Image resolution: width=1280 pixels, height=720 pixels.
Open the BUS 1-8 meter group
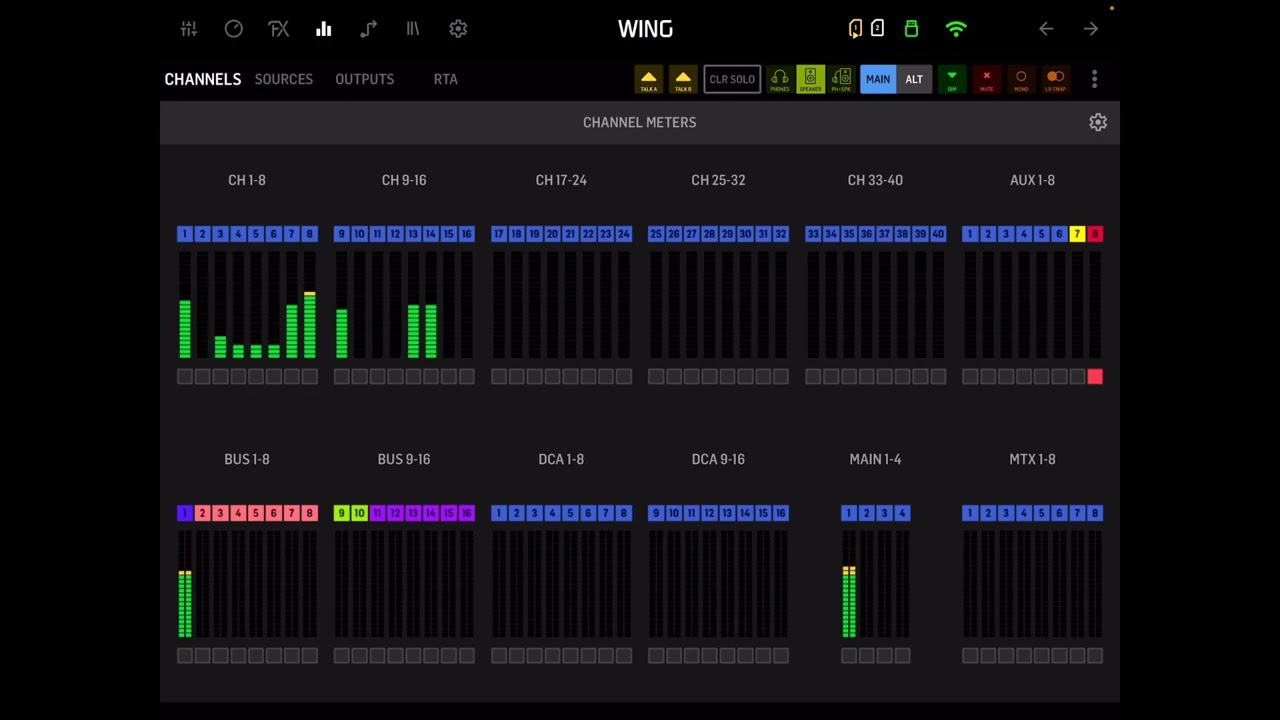pos(247,459)
